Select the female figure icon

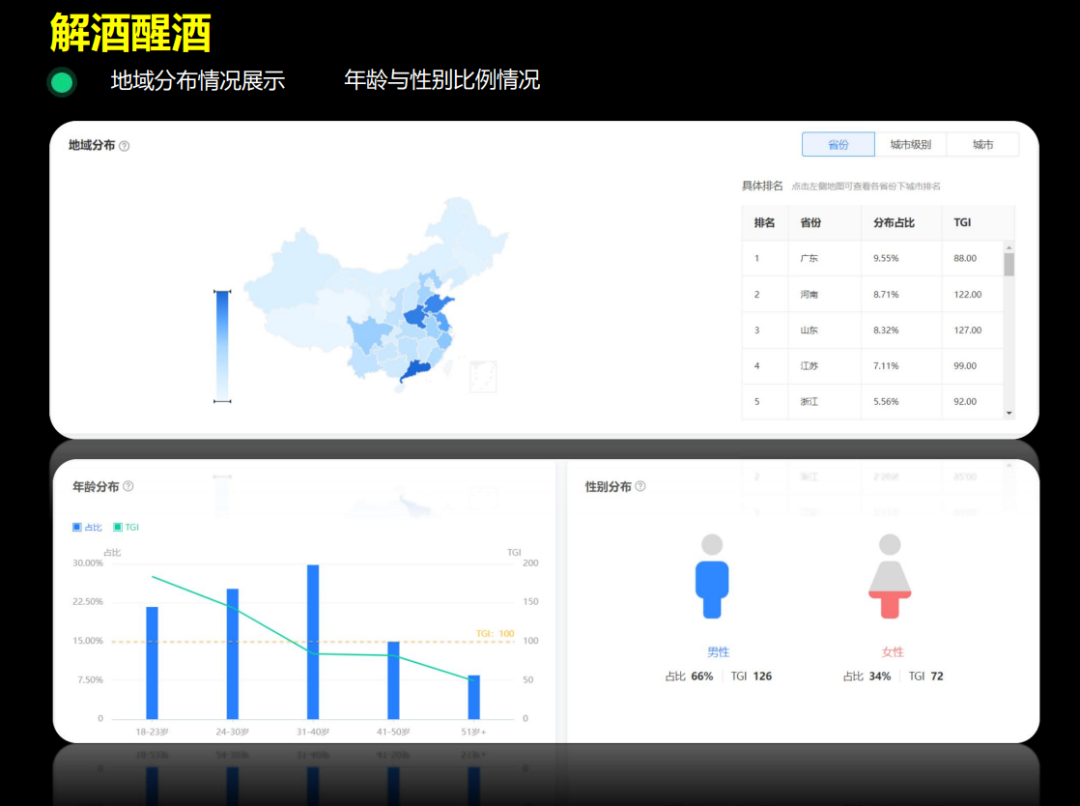click(890, 577)
